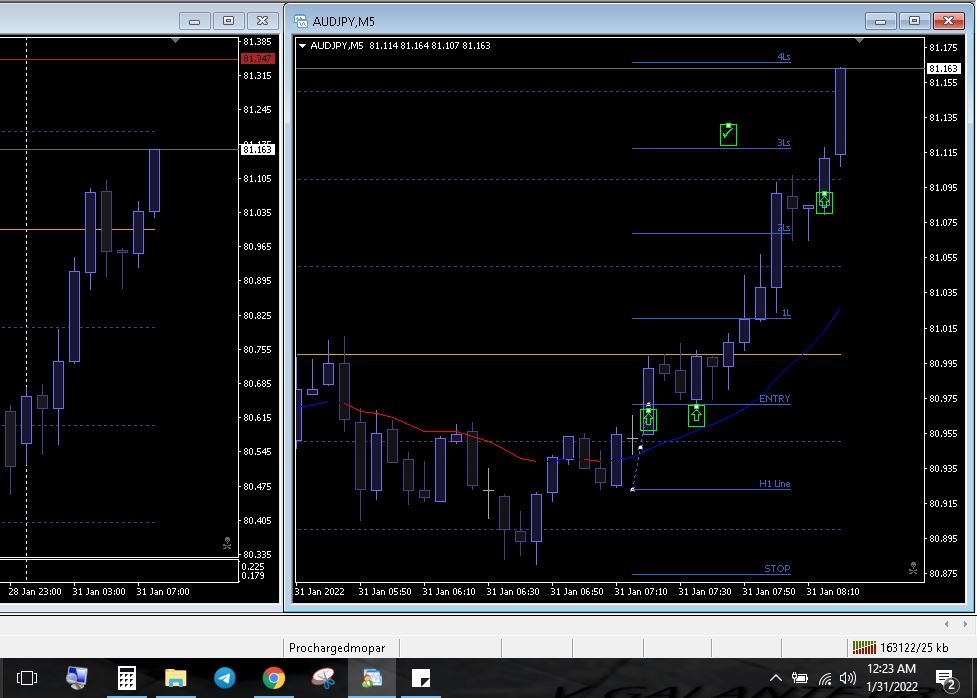Viewport: 977px width, 698px height.
Task: Click the leftmost green up-arrow signal icon
Action: [x=648, y=419]
